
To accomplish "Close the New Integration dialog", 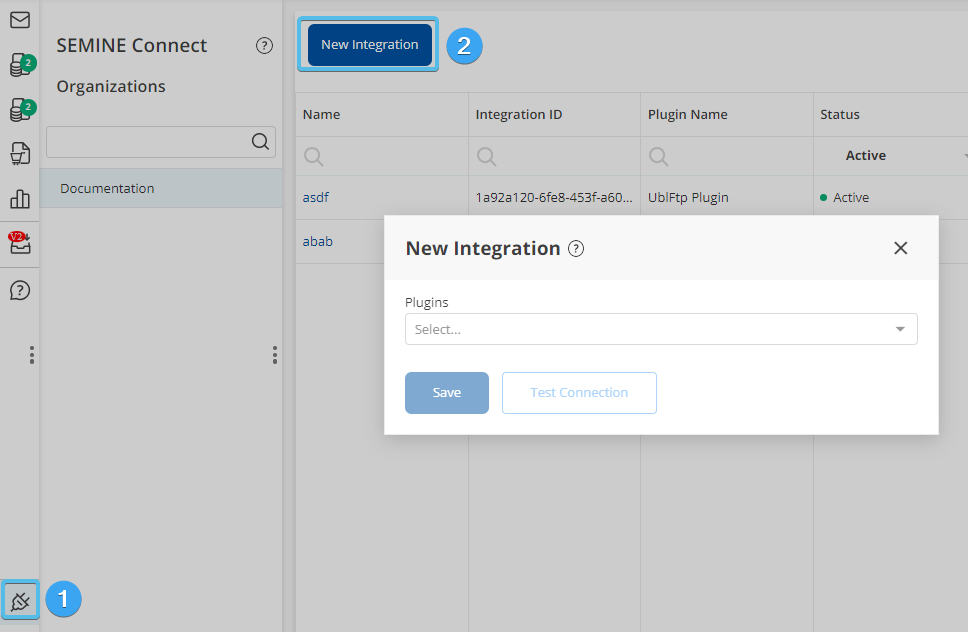I will (x=900, y=248).
